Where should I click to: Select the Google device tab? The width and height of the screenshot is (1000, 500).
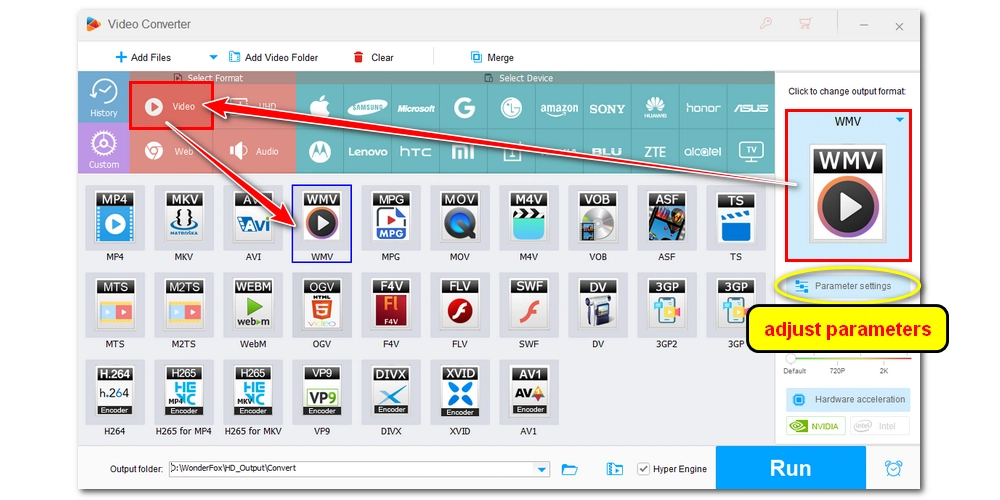[x=464, y=108]
